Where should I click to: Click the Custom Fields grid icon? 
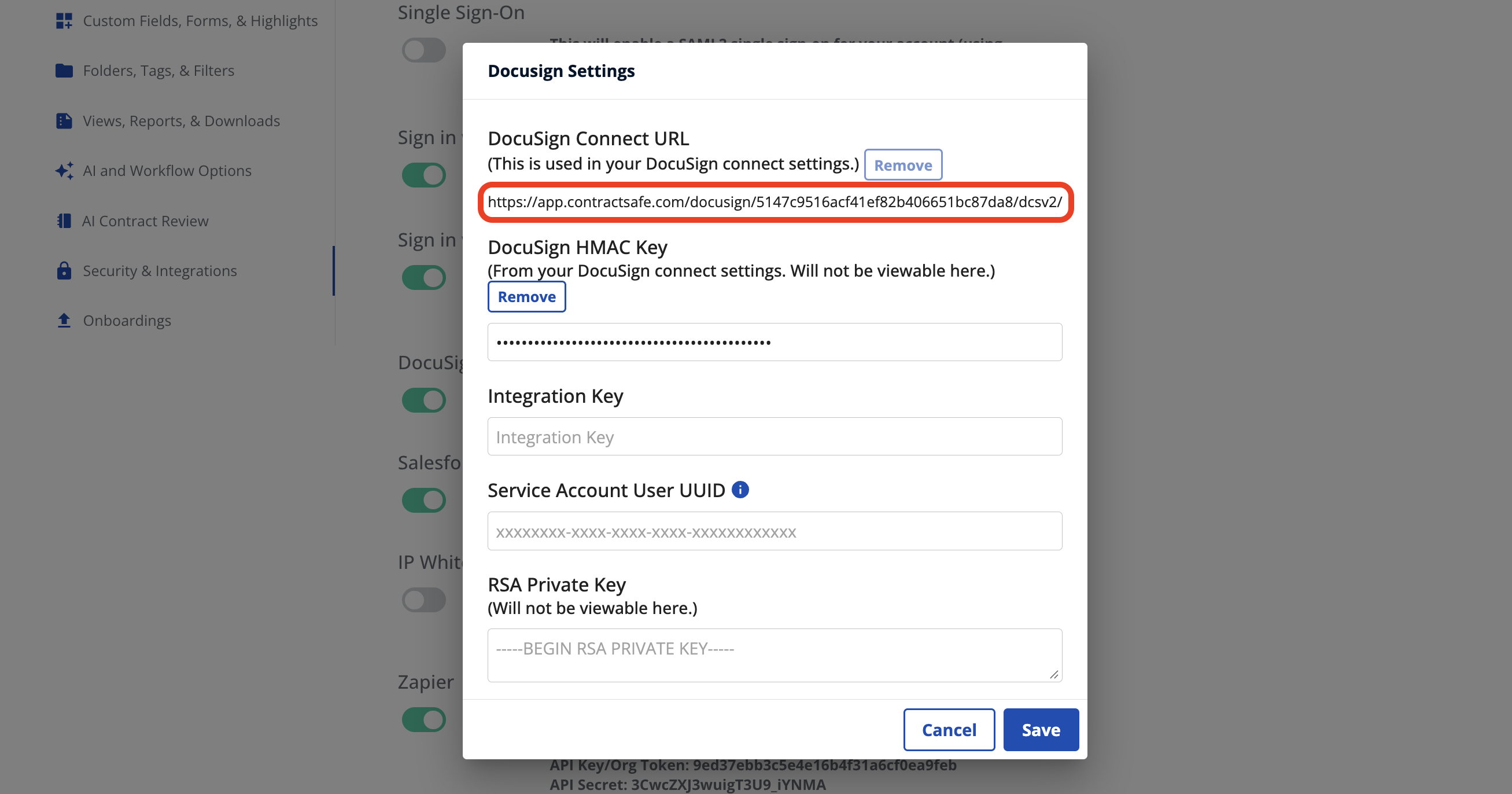(x=64, y=21)
